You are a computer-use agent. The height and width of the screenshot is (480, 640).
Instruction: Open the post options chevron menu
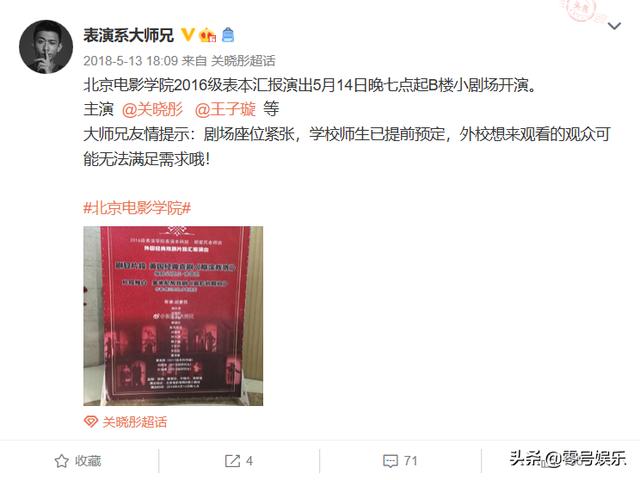(x=614, y=26)
